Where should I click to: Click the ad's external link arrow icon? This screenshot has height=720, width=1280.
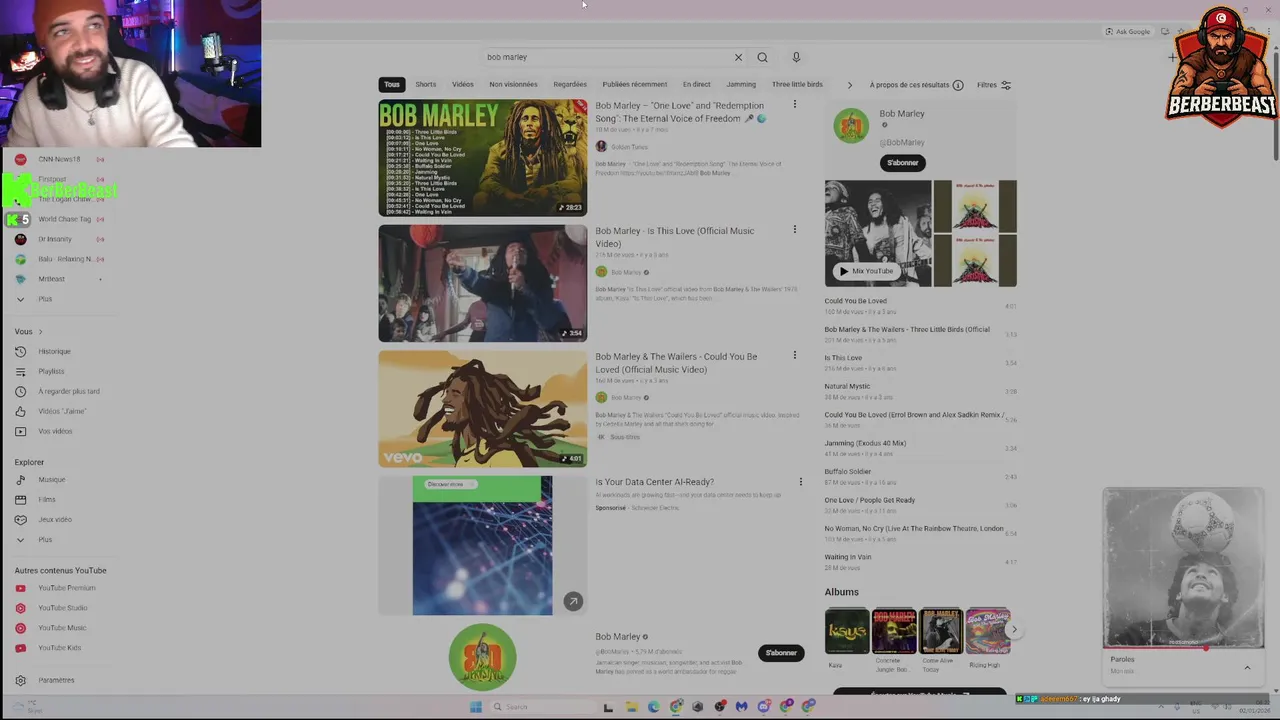pyautogui.click(x=572, y=601)
